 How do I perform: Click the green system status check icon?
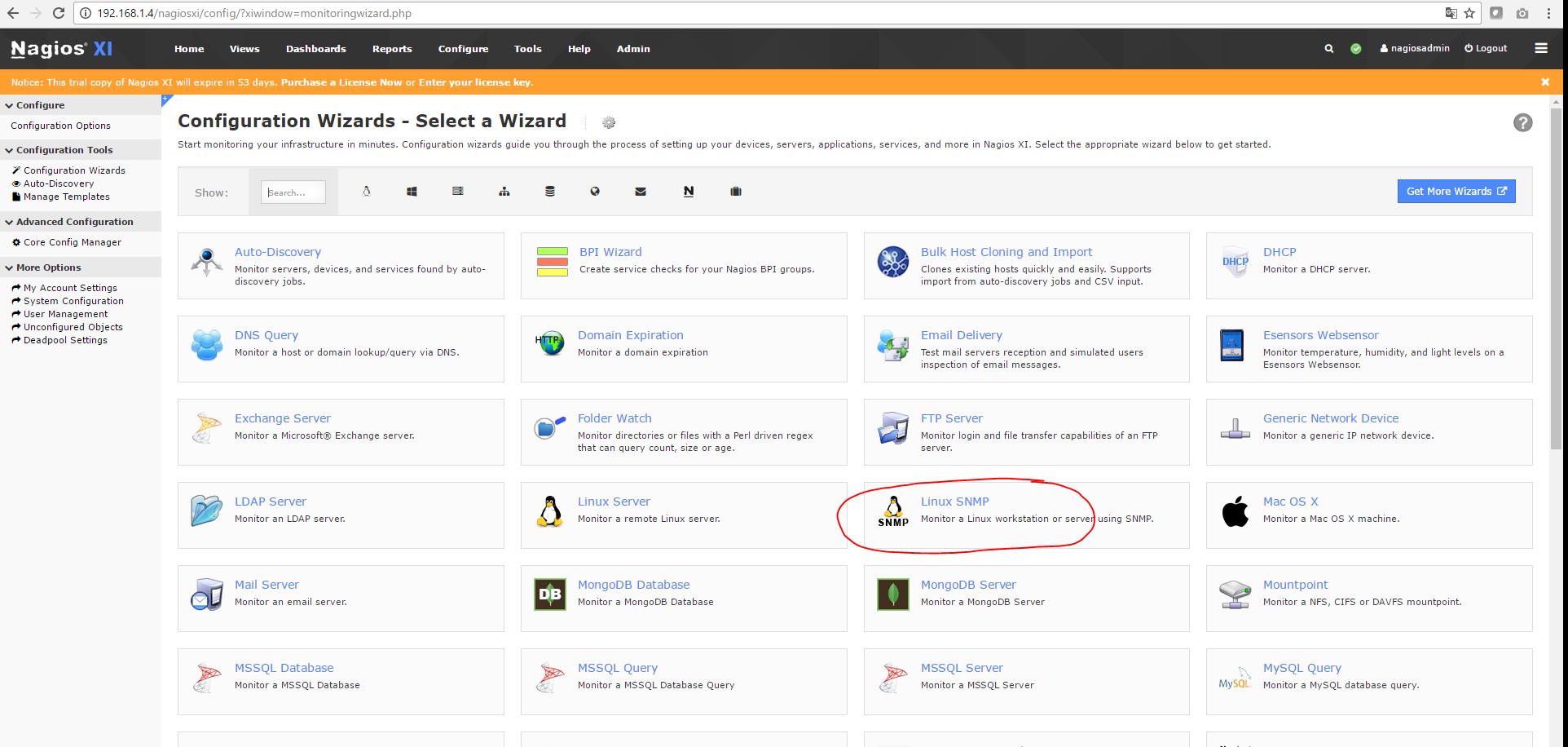pos(1356,49)
